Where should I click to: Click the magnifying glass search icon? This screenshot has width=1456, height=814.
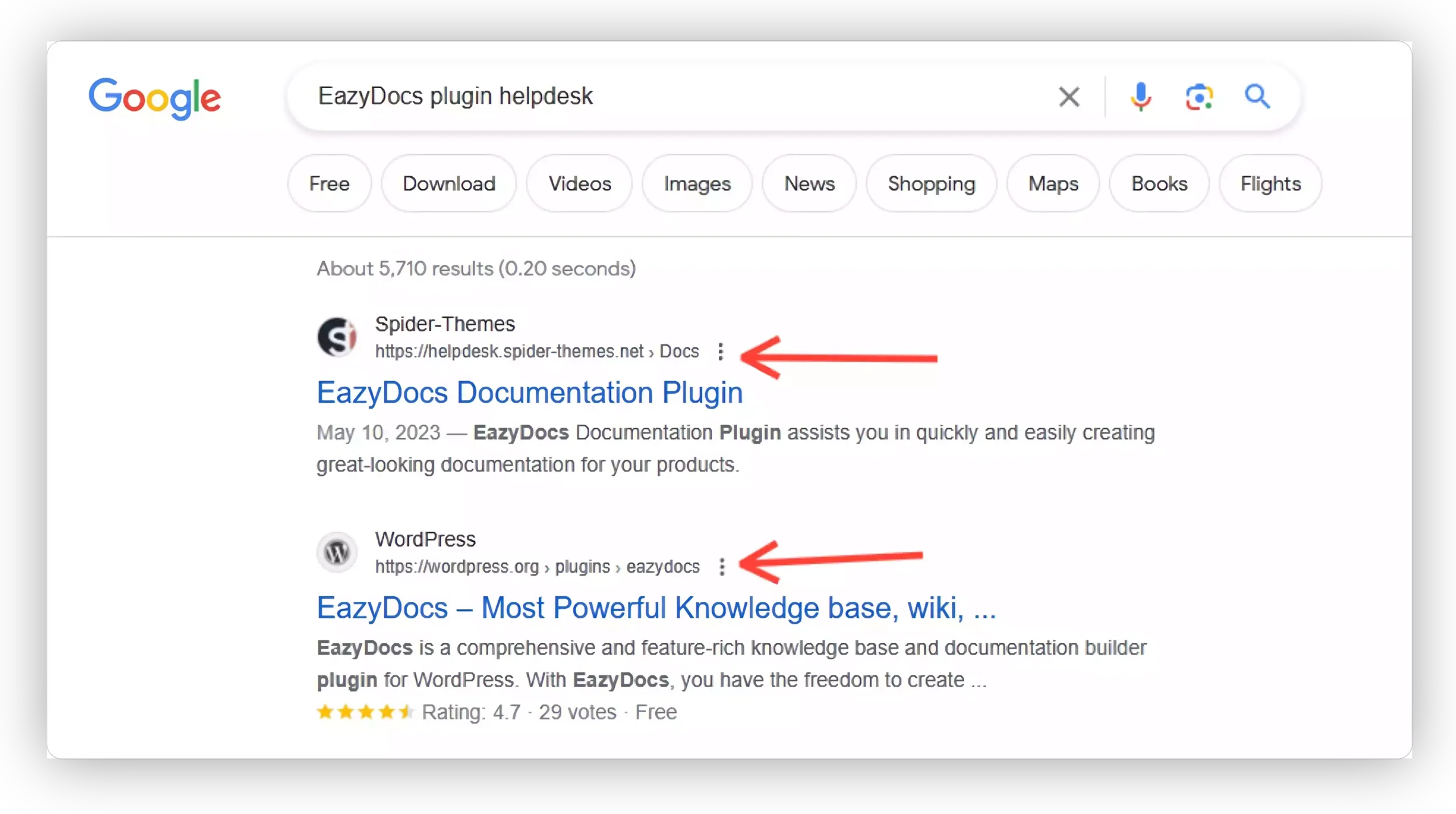coord(1257,96)
